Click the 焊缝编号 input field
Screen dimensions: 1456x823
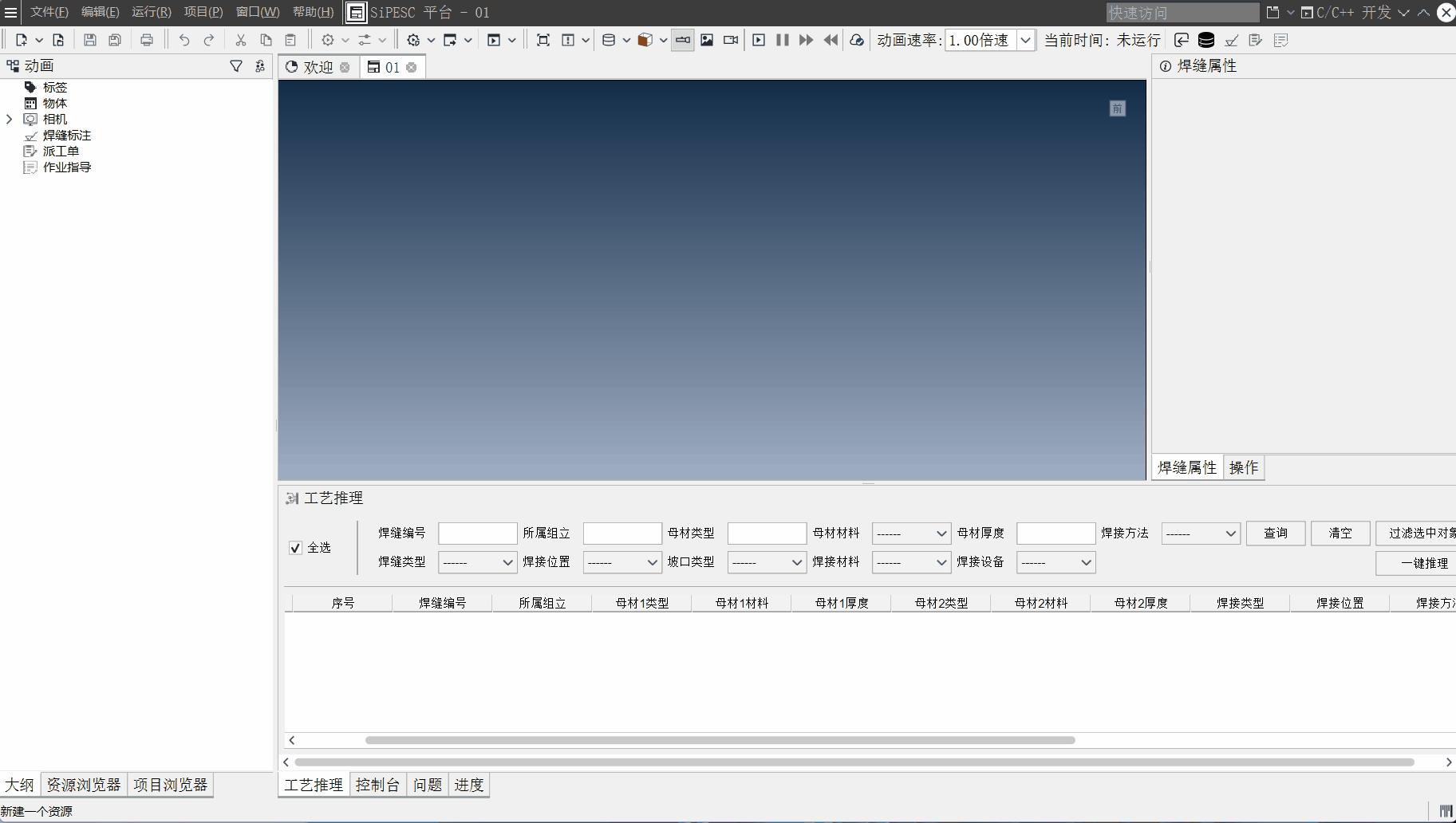click(x=477, y=534)
